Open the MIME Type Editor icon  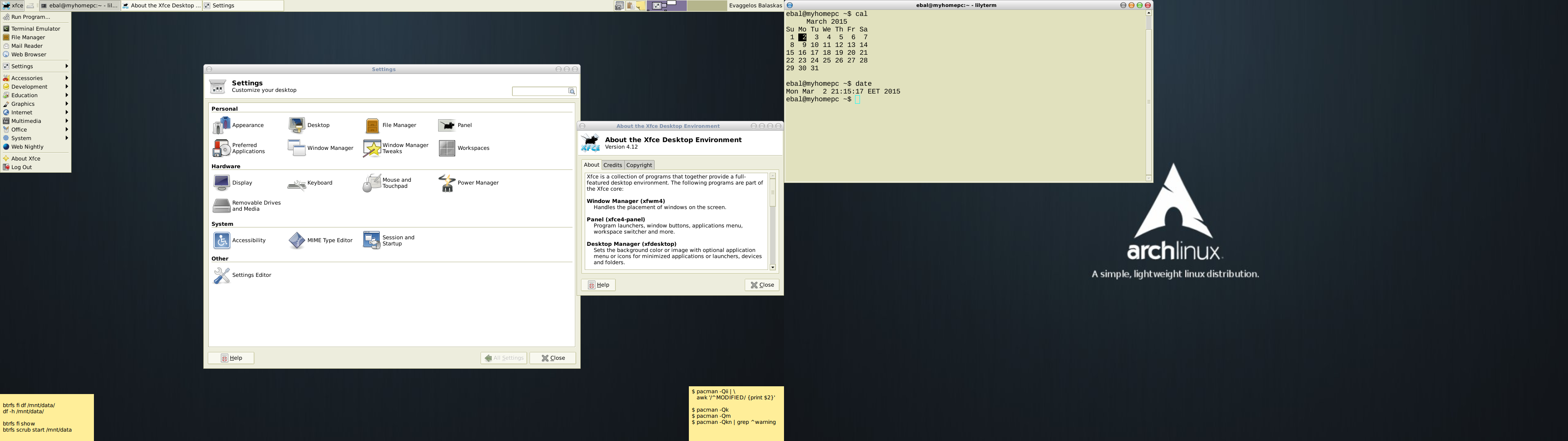[x=297, y=241]
